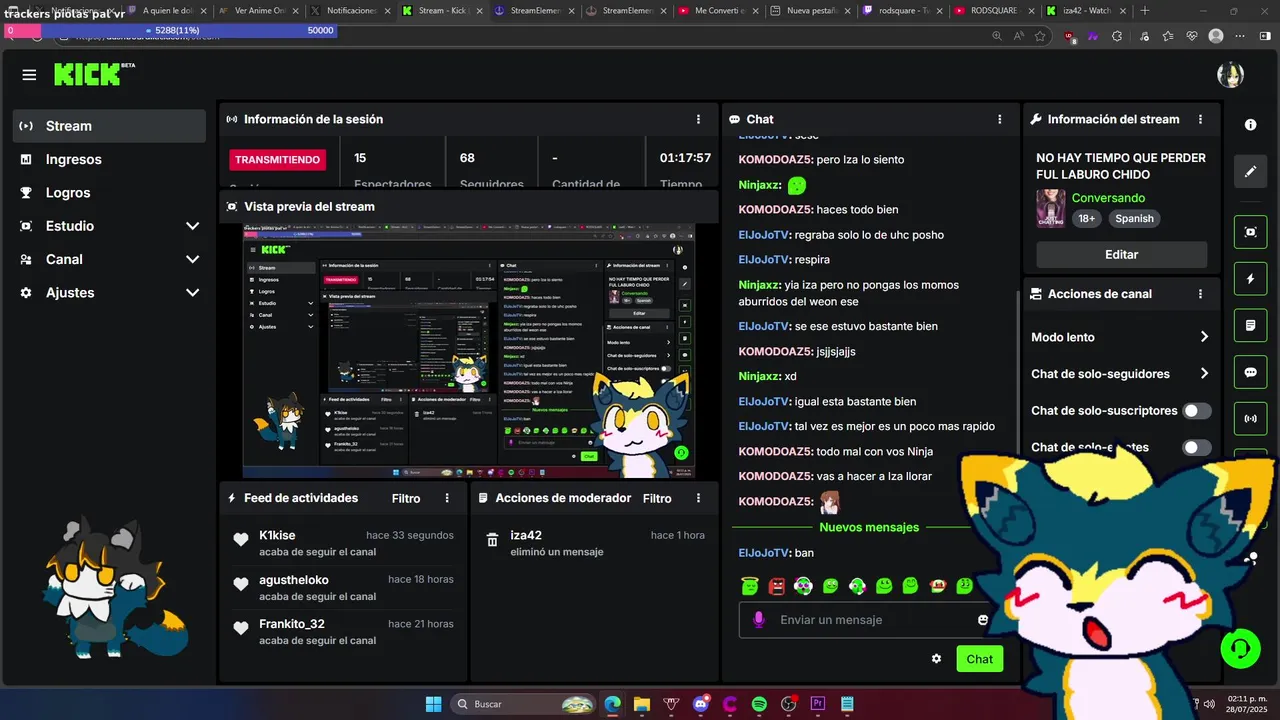Click the chat bubble icon in right sidebar

coord(1250,372)
